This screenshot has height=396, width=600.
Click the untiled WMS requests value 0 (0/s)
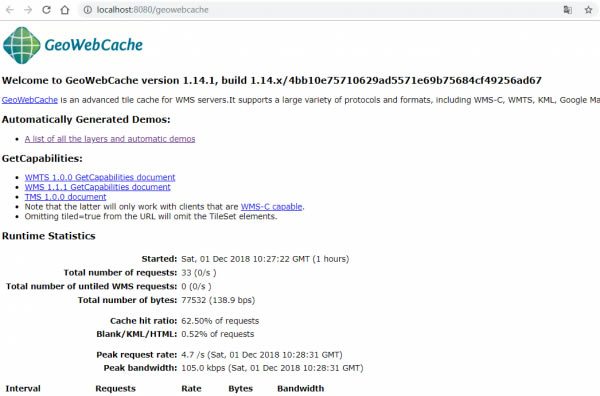(196, 287)
